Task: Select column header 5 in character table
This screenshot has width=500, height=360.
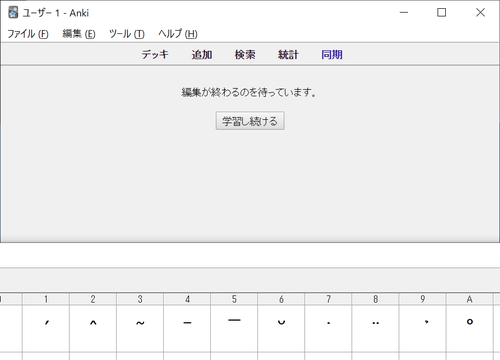Action: pyautogui.click(x=234, y=299)
